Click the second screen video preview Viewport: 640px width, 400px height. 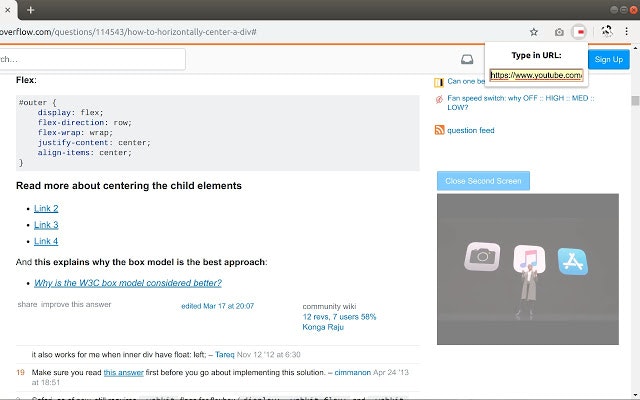click(x=528, y=269)
